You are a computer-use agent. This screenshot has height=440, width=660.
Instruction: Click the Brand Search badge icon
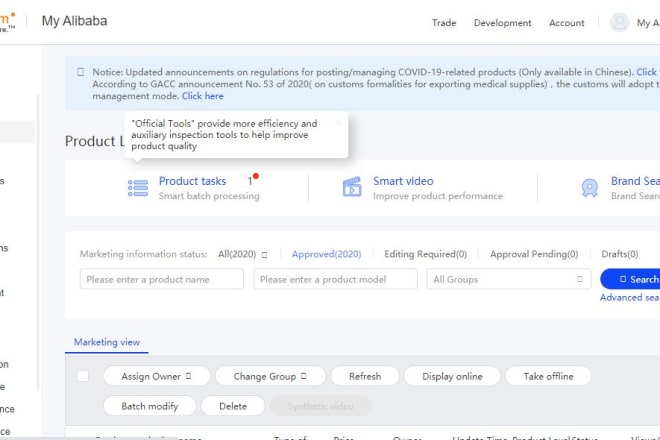click(590, 188)
